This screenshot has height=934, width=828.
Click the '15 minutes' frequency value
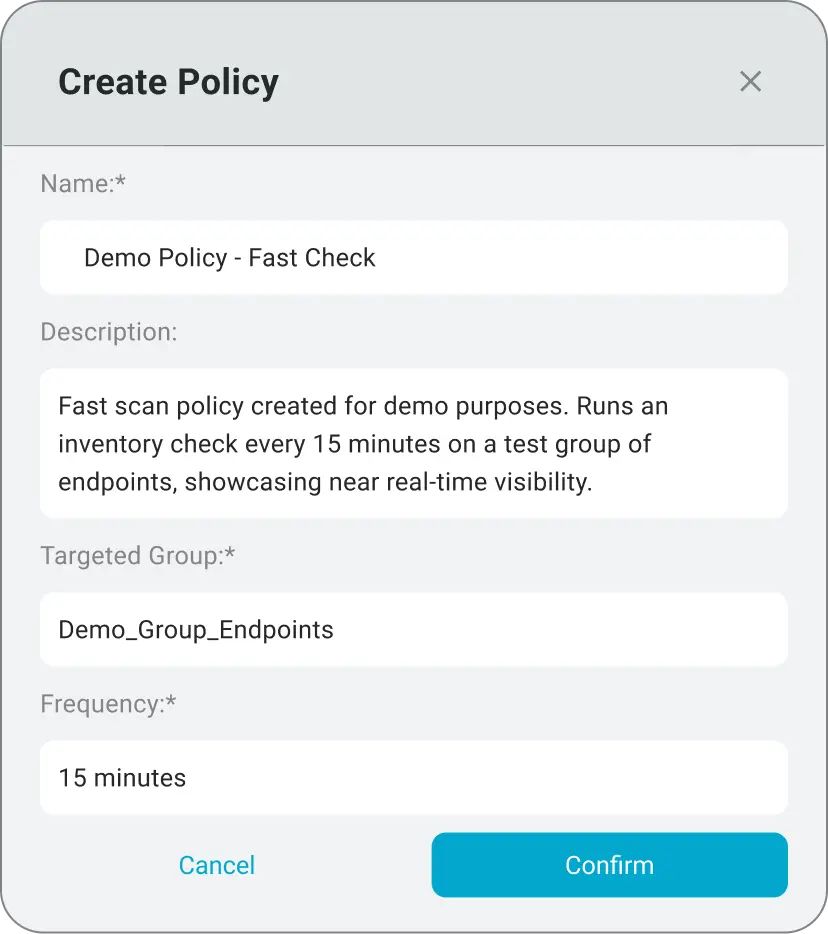[x=122, y=778]
